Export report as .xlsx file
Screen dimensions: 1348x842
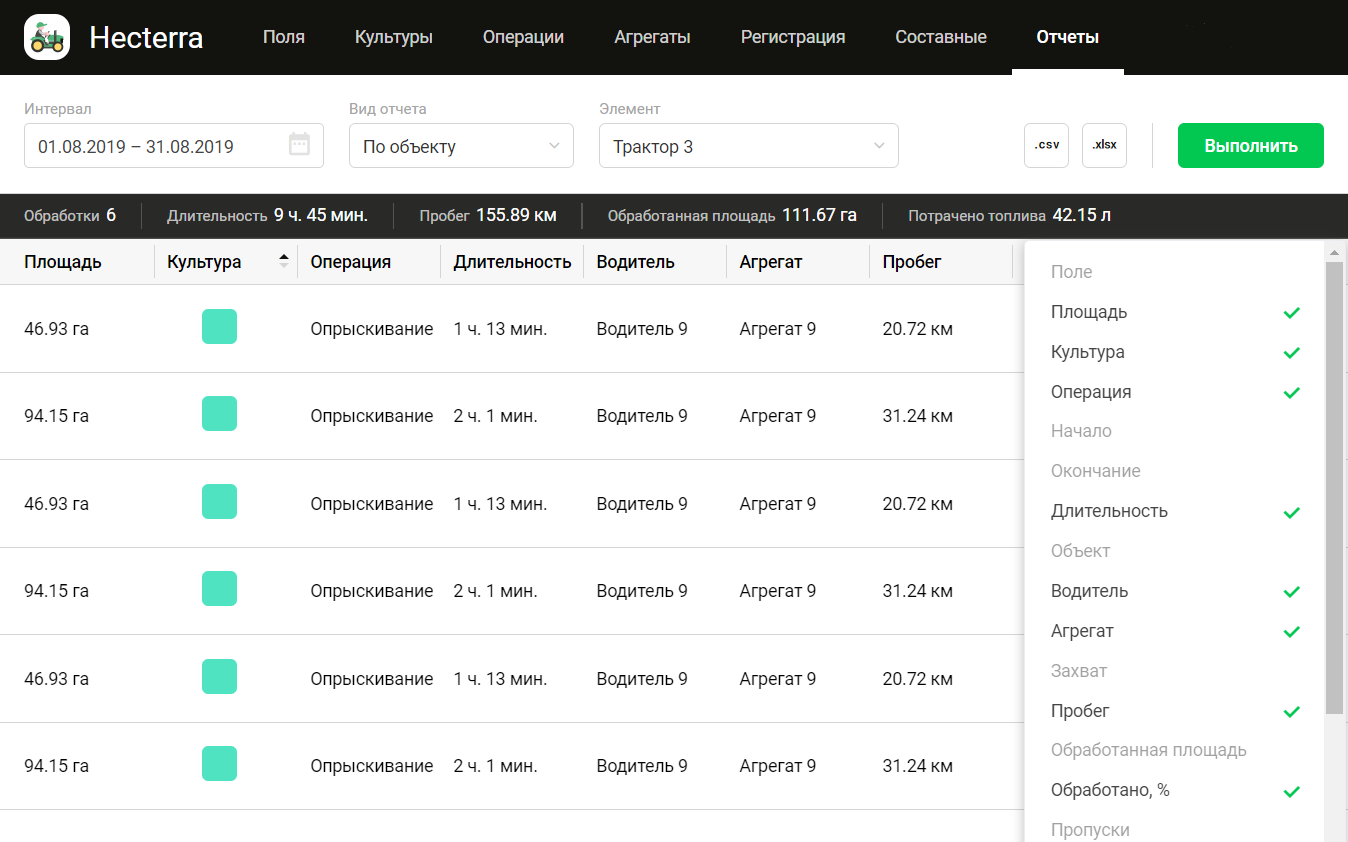pos(1104,145)
